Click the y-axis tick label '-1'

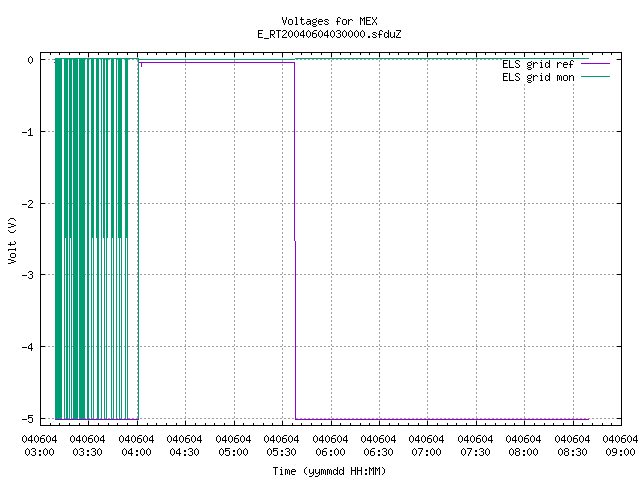pyautogui.click(x=28, y=132)
